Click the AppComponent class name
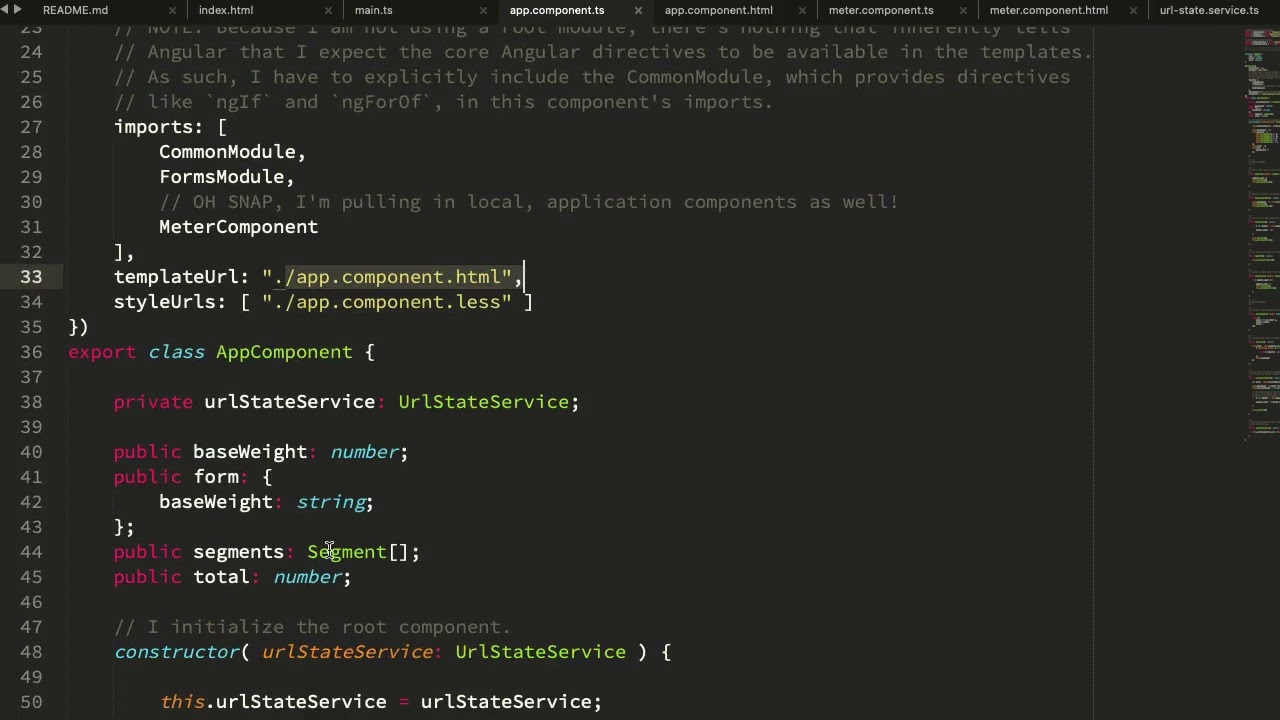 tap(284, 352)
